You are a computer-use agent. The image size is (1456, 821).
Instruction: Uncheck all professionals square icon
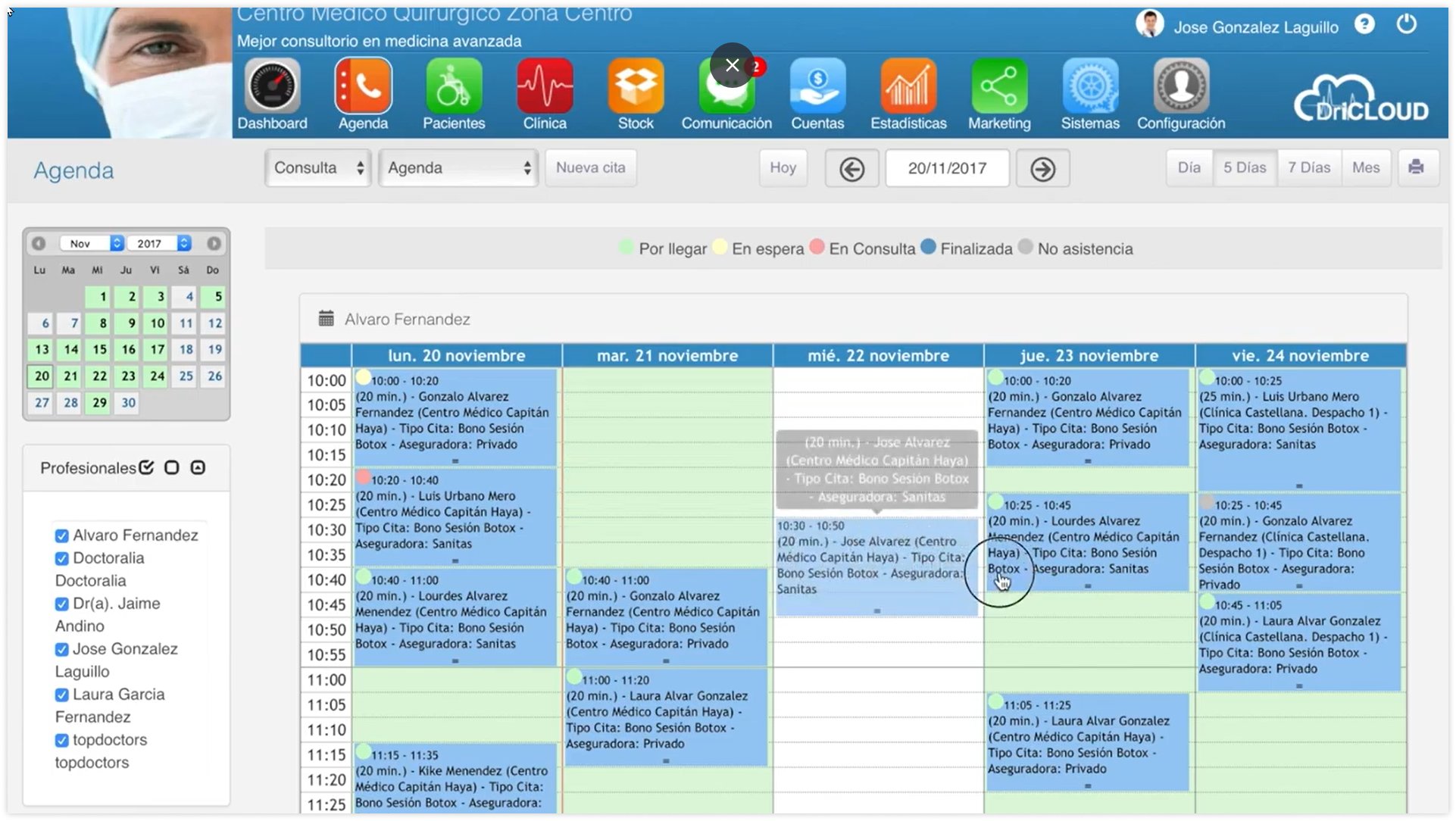pyautogui.click(x=172, y=467)
